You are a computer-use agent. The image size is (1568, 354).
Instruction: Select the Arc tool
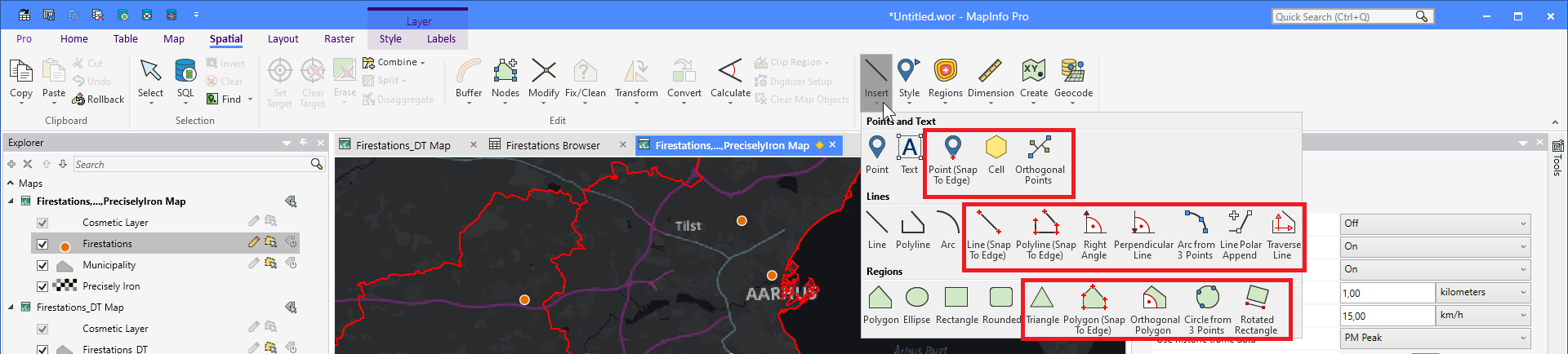point(948,230)
